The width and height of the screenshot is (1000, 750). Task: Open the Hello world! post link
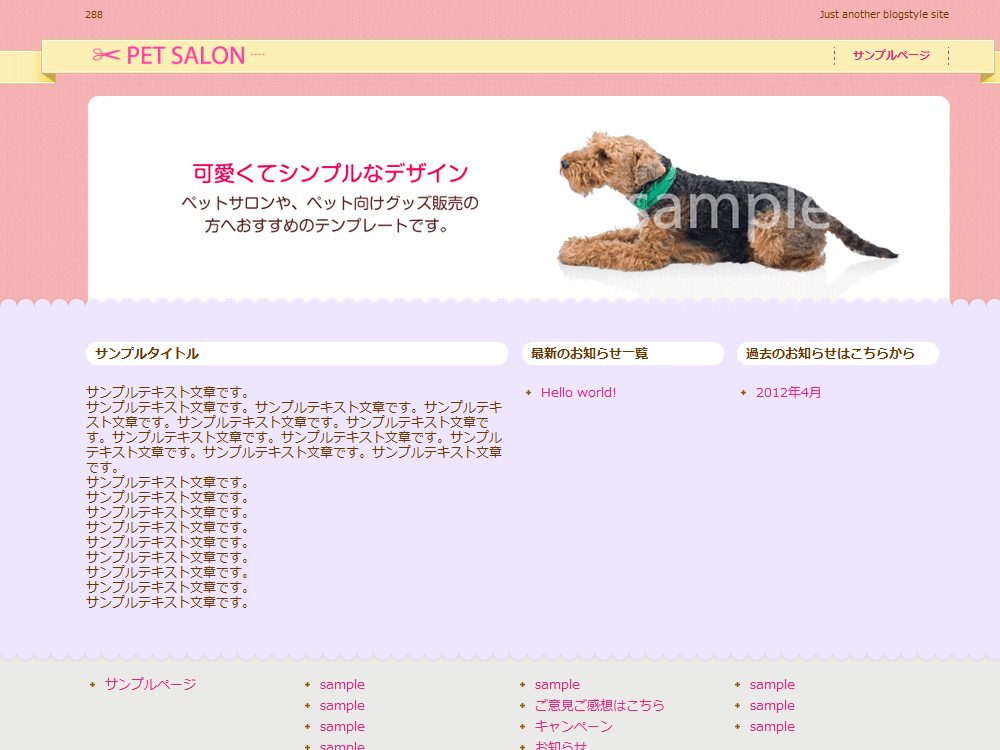point(578,393)
